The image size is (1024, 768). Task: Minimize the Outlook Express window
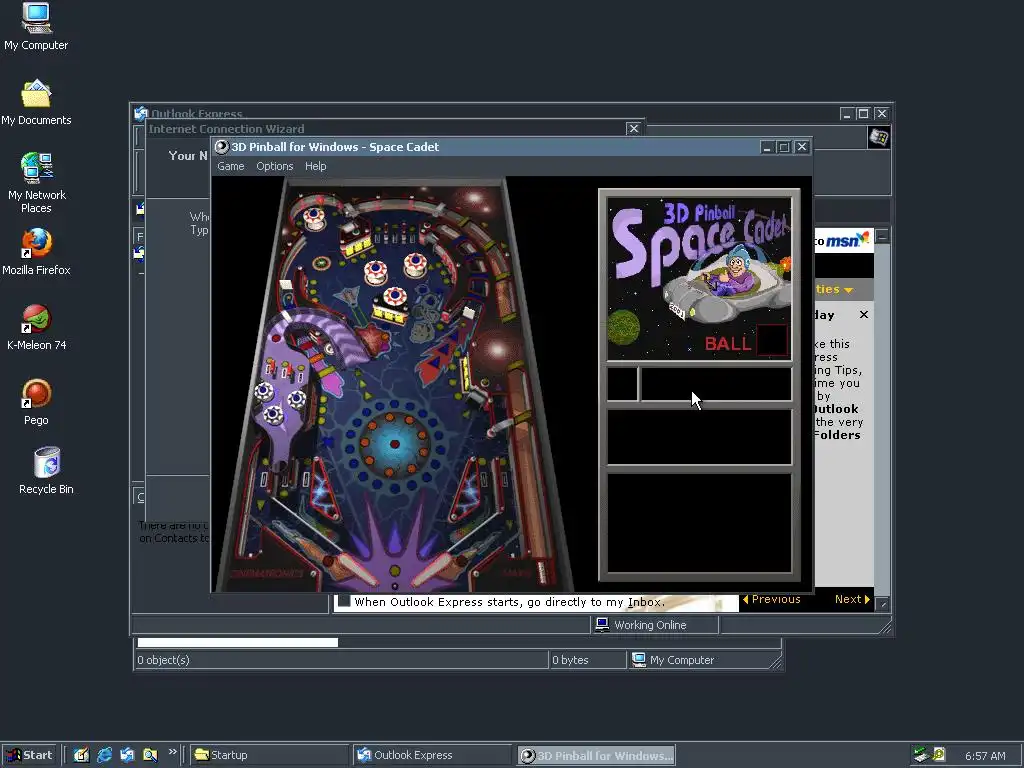point(846,114)
